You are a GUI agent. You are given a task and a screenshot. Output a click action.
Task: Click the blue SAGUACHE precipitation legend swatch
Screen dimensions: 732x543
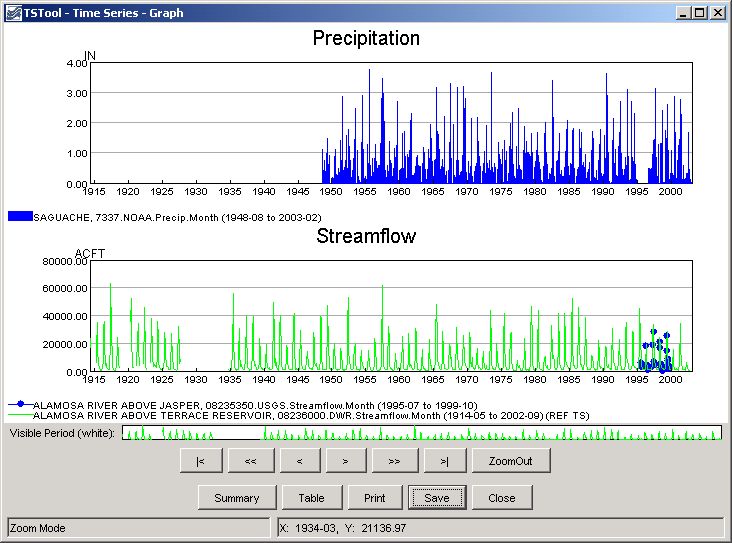point(20,216)
